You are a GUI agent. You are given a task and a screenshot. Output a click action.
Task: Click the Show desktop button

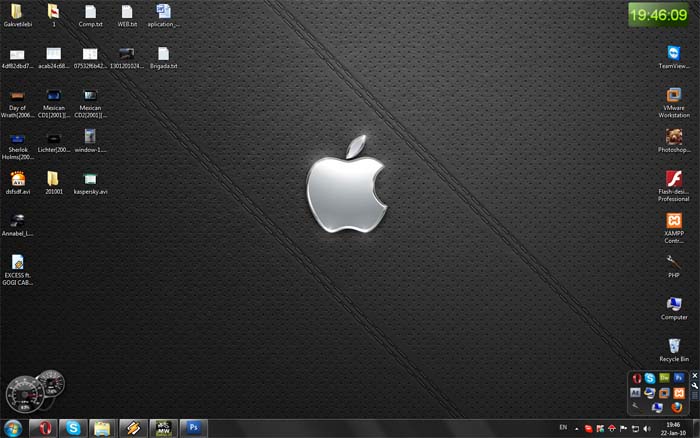coord(696,429)
